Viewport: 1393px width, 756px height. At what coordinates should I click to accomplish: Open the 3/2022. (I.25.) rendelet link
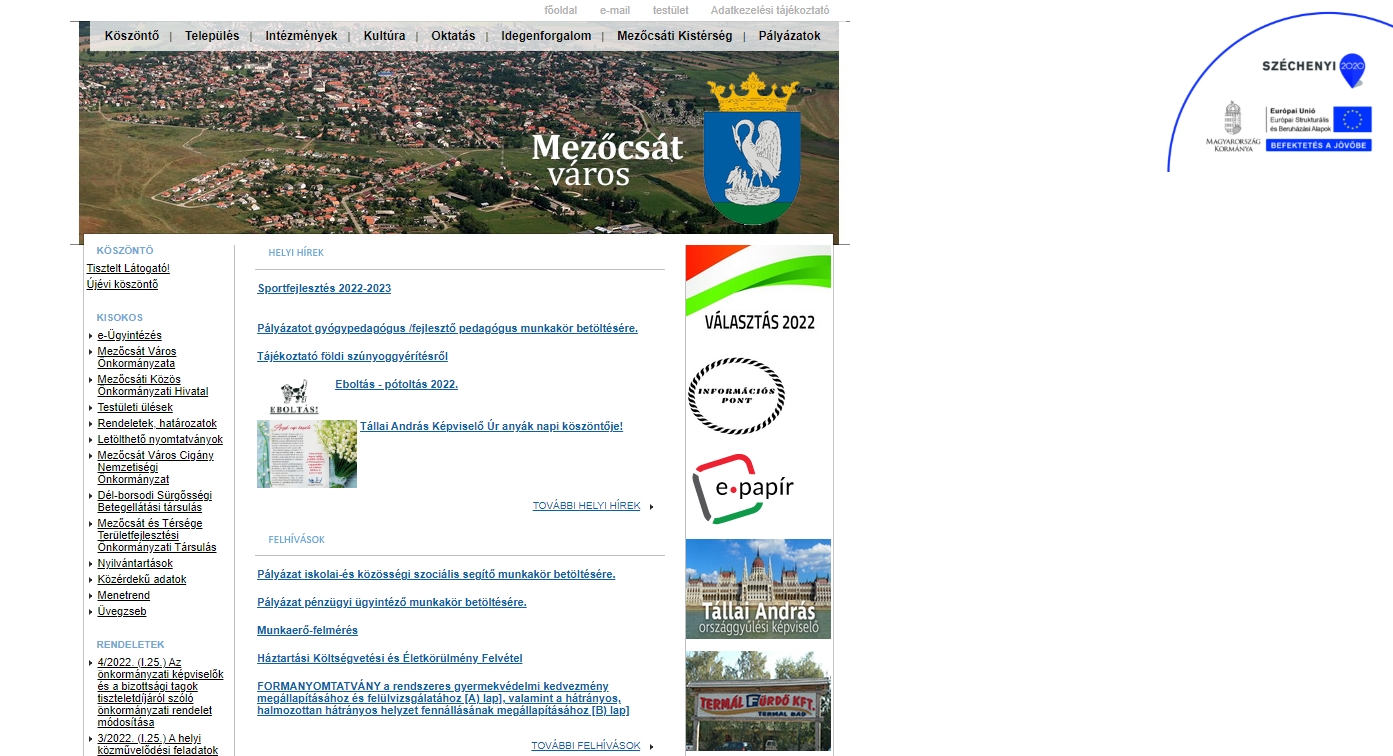157,744
